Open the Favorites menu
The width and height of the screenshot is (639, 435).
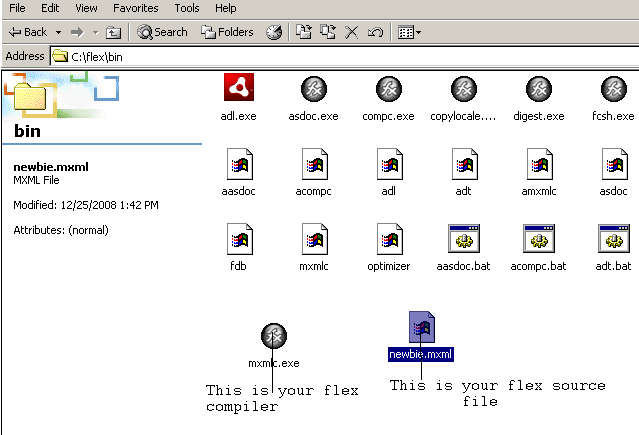tap(136, 8)
